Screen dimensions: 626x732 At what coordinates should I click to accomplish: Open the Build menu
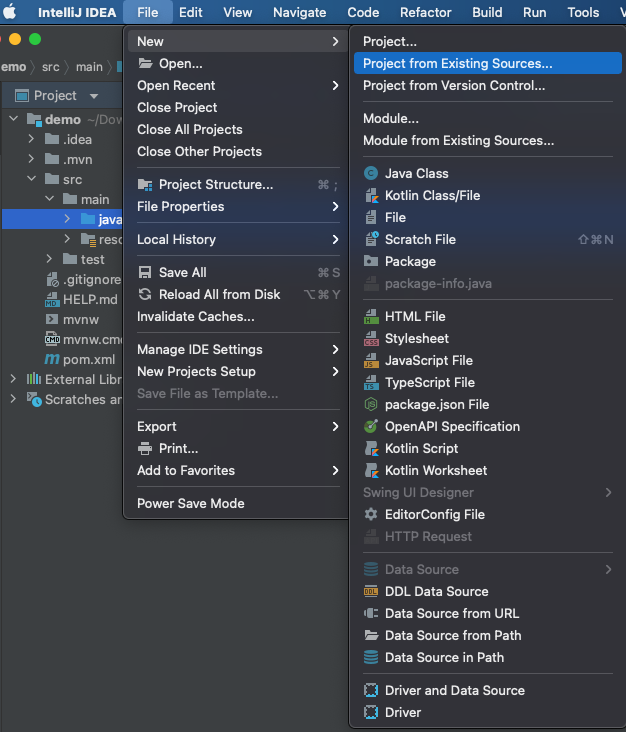coord(487,12)
